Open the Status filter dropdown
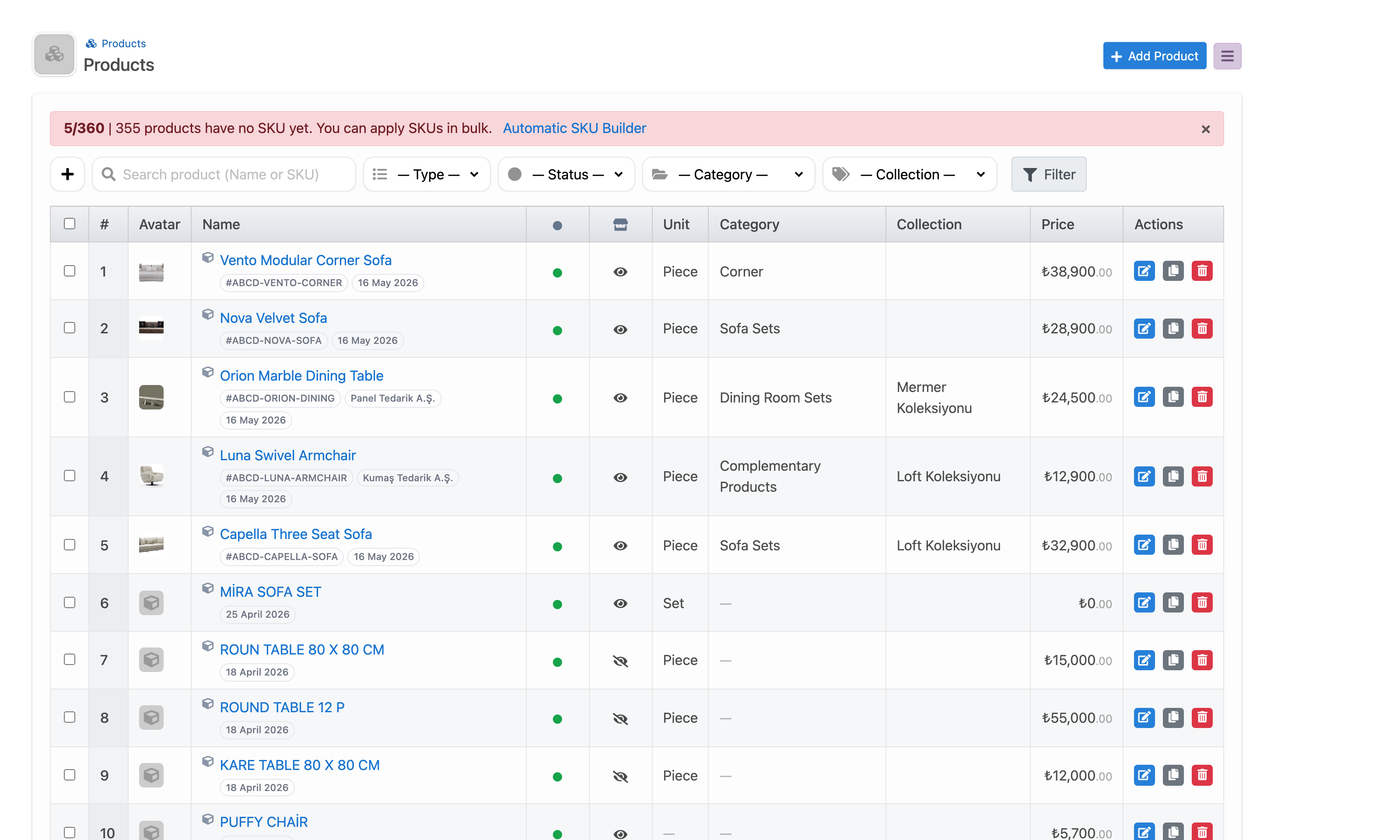 tap(566, 174)
